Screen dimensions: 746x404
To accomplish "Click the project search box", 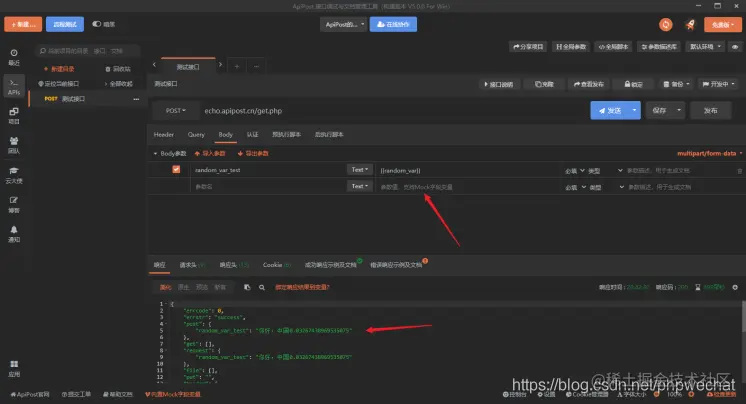I will [88, 51].
